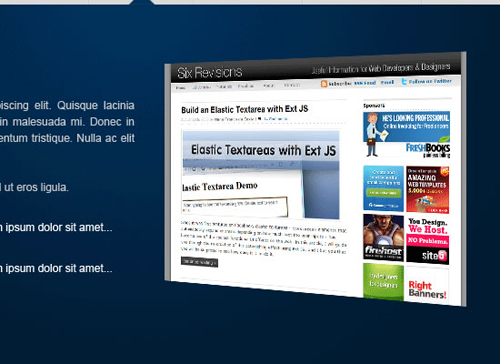Viewport: 500px width, 364px height.
Task: Click the dark read more button under the article
Action: [199, 262]
